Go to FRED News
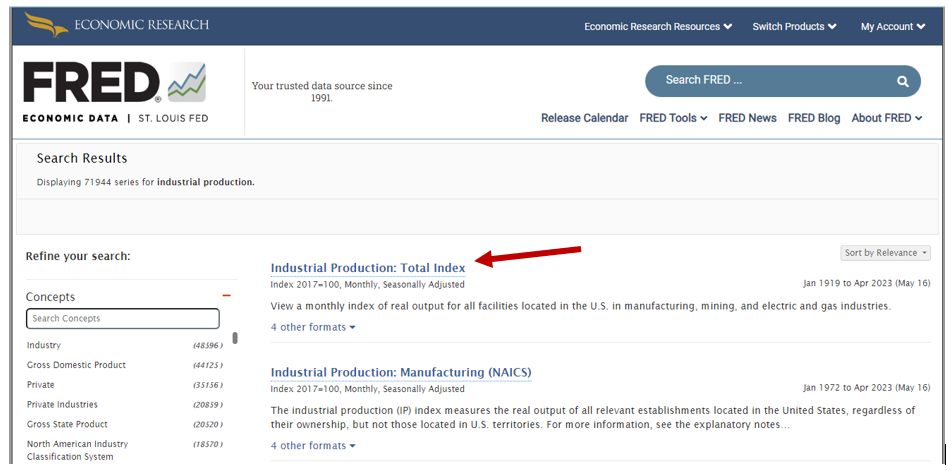948x470 pixels. coord(747,118)
